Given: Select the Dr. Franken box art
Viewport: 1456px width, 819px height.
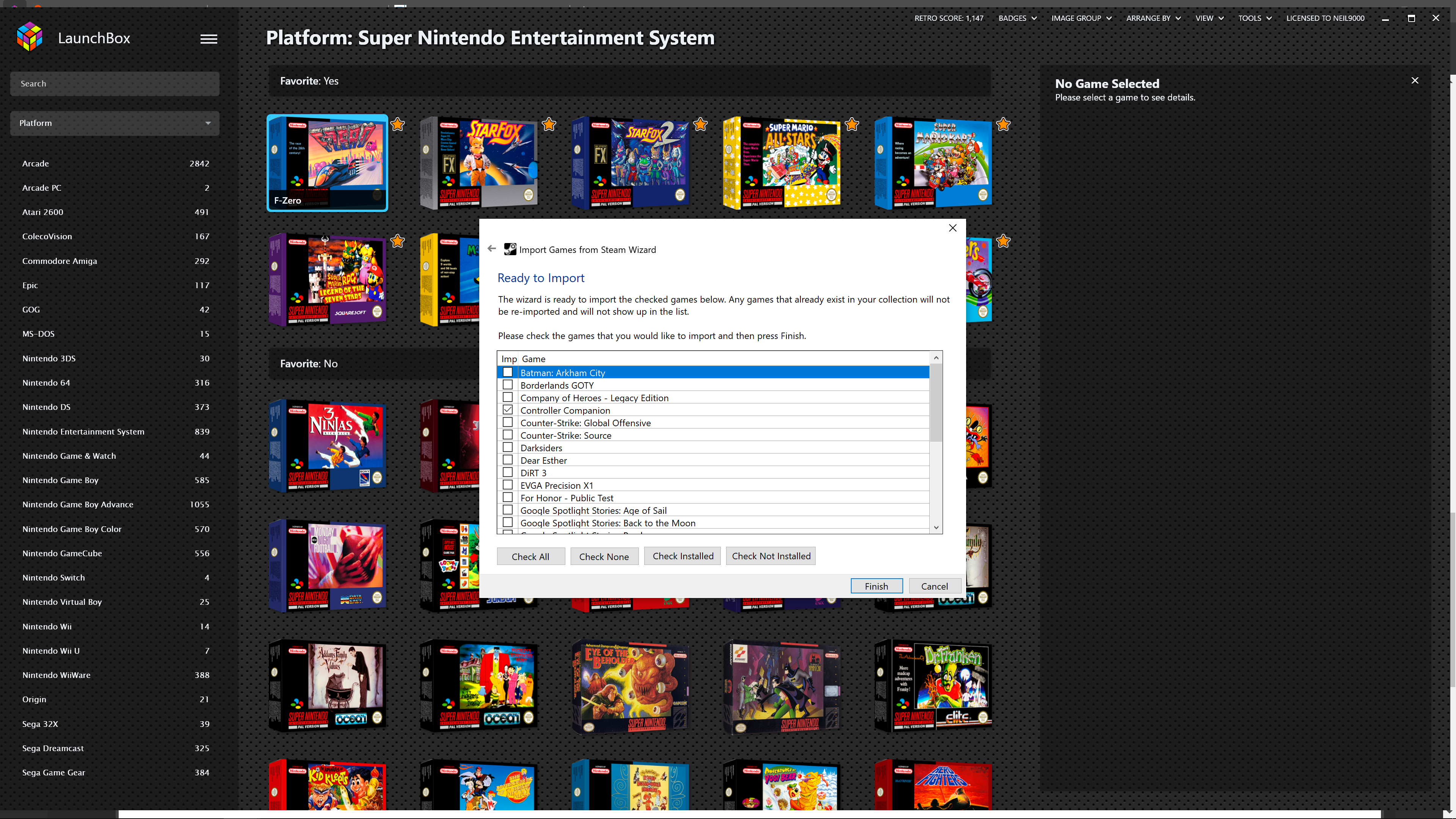Looking at the screenshot, I should click(x=933, y=686).
